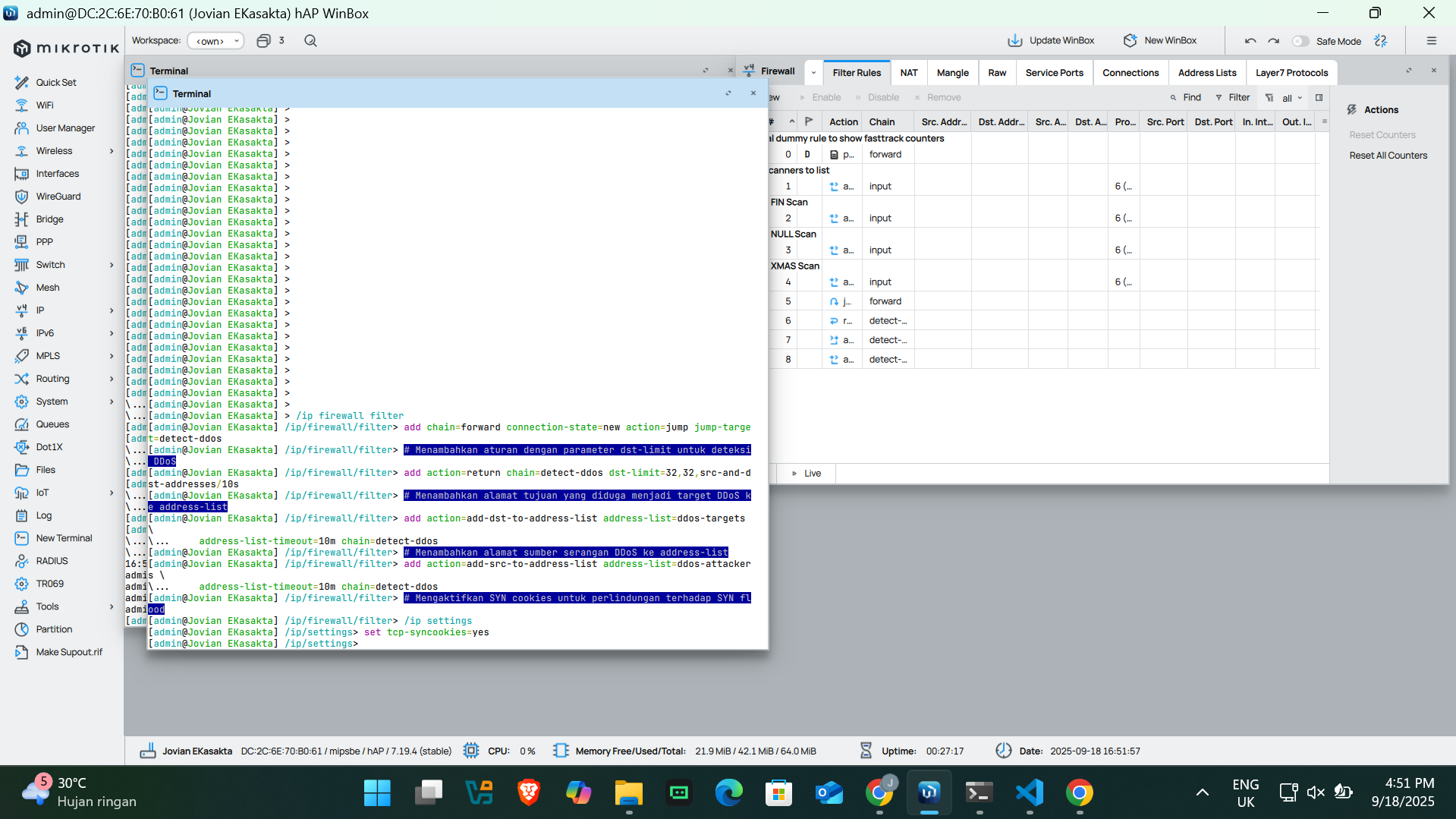This screenshot has width=1456, height=819.
Task: Open the Queues sidebar item
Action: (52, 424)
